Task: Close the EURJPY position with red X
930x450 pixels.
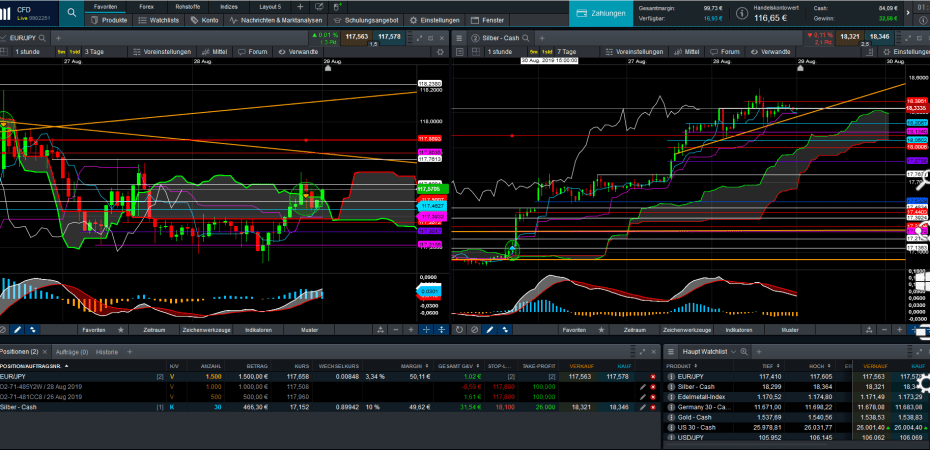Action: point(653,376)
